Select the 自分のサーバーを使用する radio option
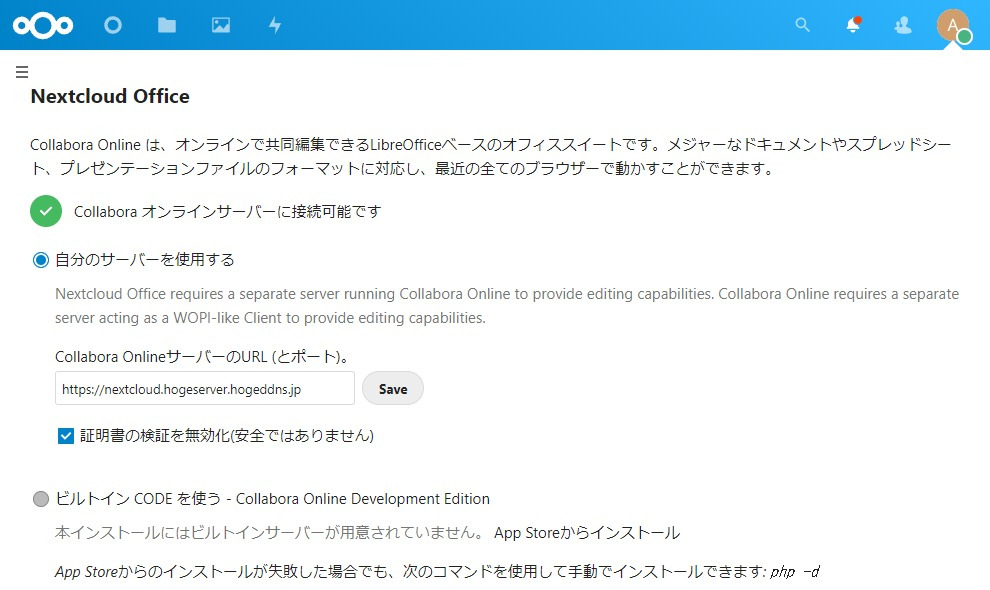The width and height of the screenshot is (990, 590). (x=40, y=260)
